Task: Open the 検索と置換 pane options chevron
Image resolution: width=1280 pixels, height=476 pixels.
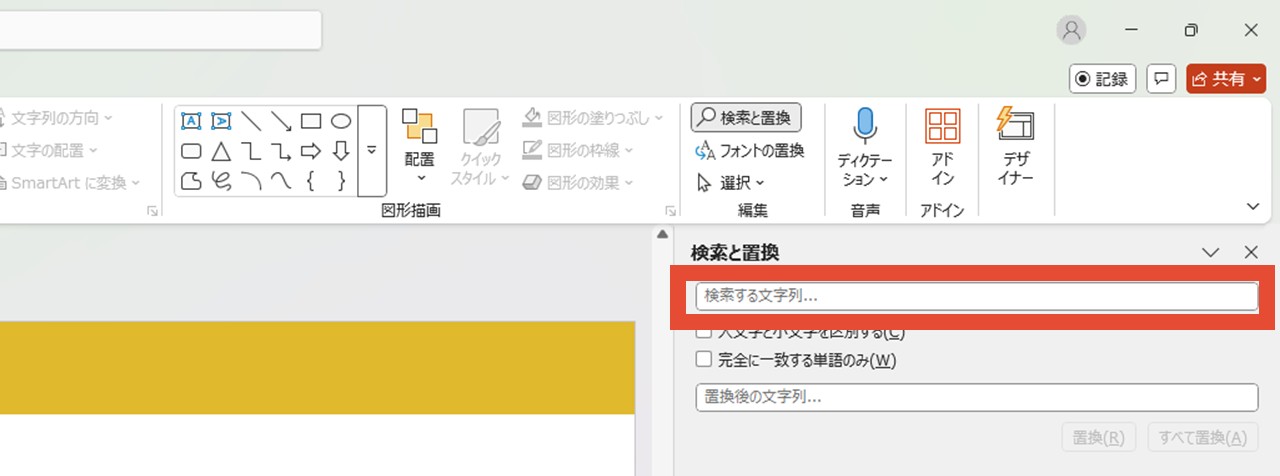Action: point(1211,253)
